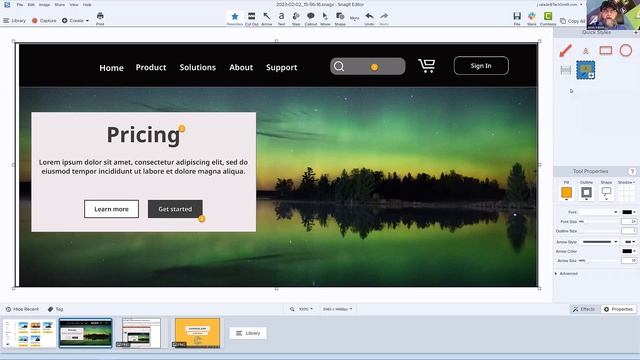Click the Outline Size value field
Screen dimensions: 640x360
click(629, 231)
